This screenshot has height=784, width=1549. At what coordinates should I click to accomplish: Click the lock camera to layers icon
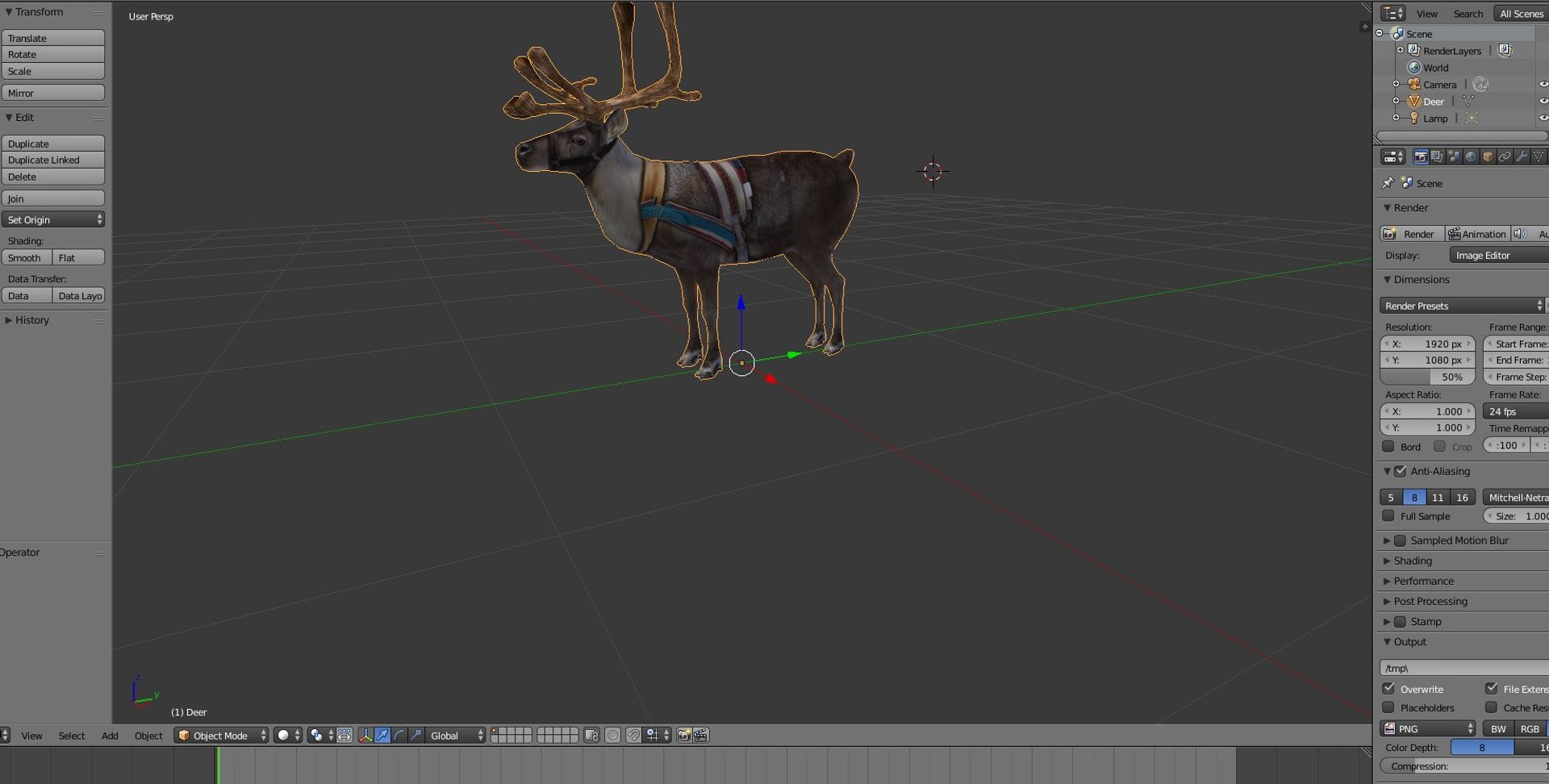tap(591, 735)
